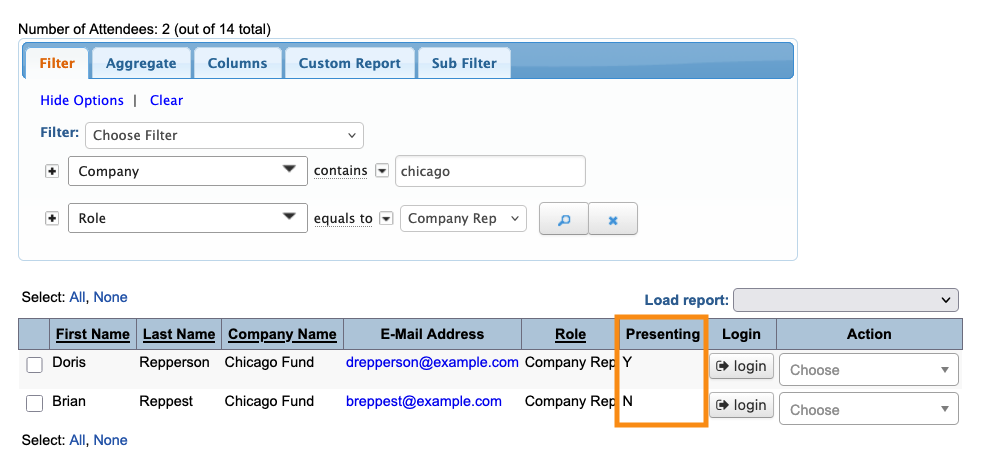Open the Custom Report tab
This screenshot has height=474, width=989.
point(349,63)
